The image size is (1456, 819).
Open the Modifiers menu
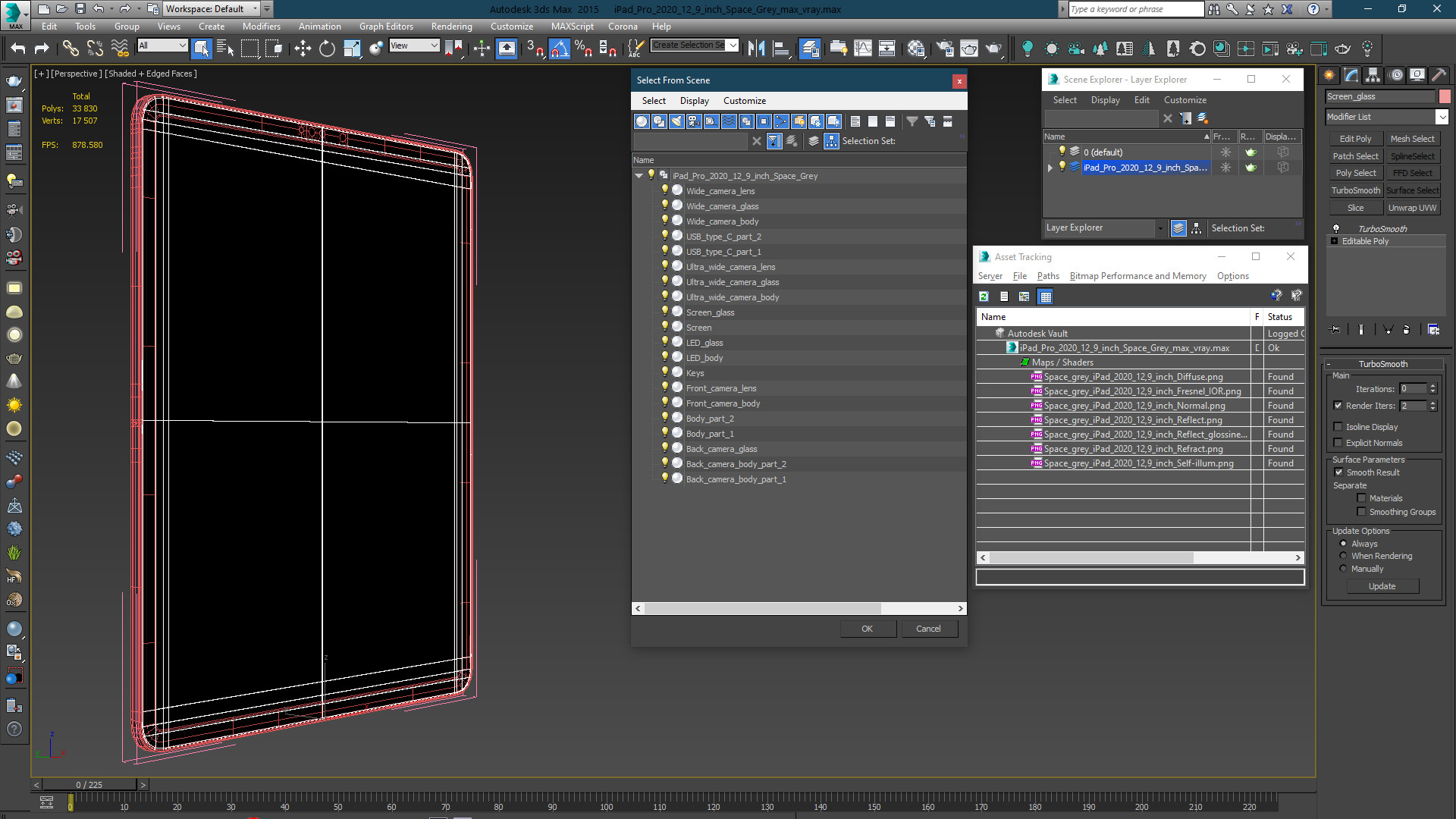point(261,27)
